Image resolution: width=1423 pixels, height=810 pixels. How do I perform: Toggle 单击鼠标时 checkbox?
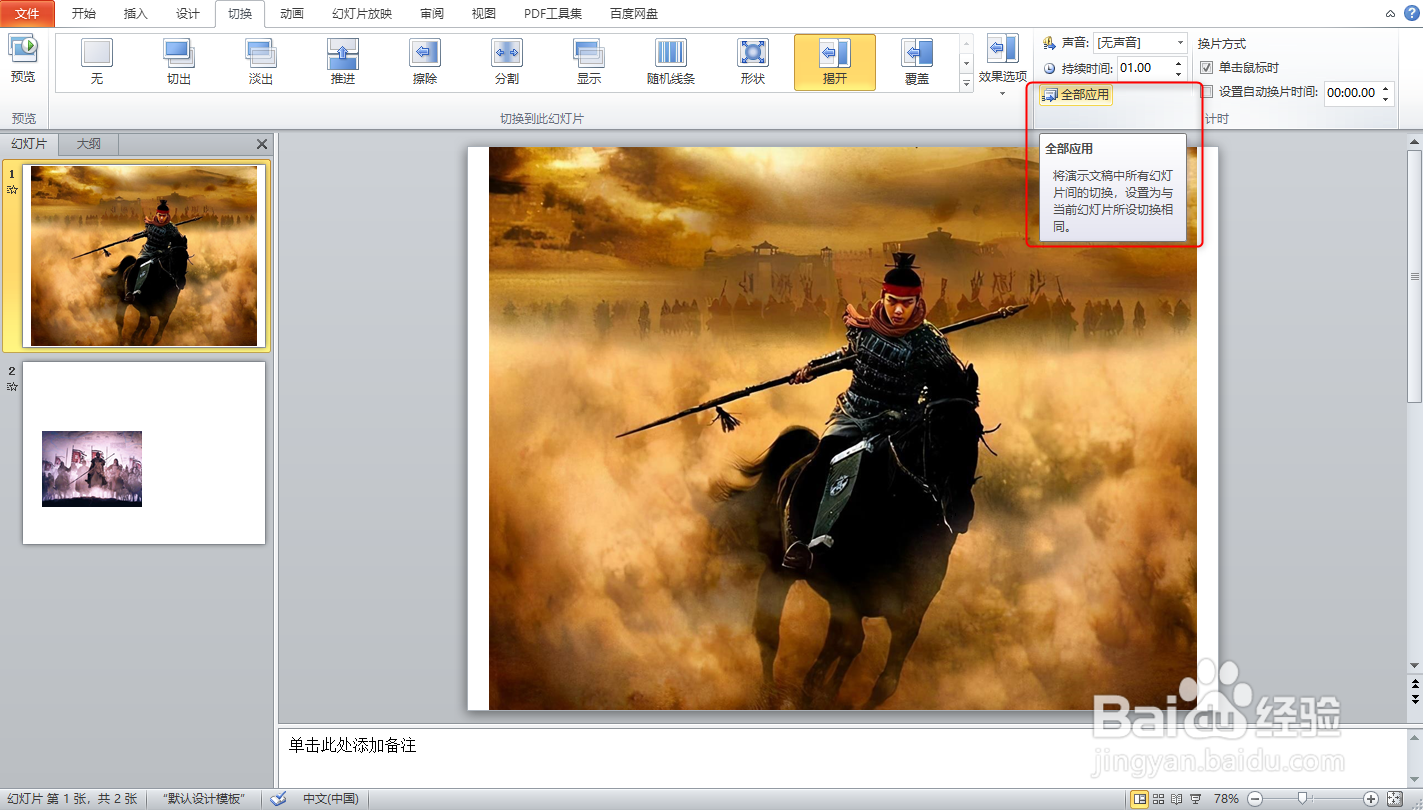(1207, 68)
